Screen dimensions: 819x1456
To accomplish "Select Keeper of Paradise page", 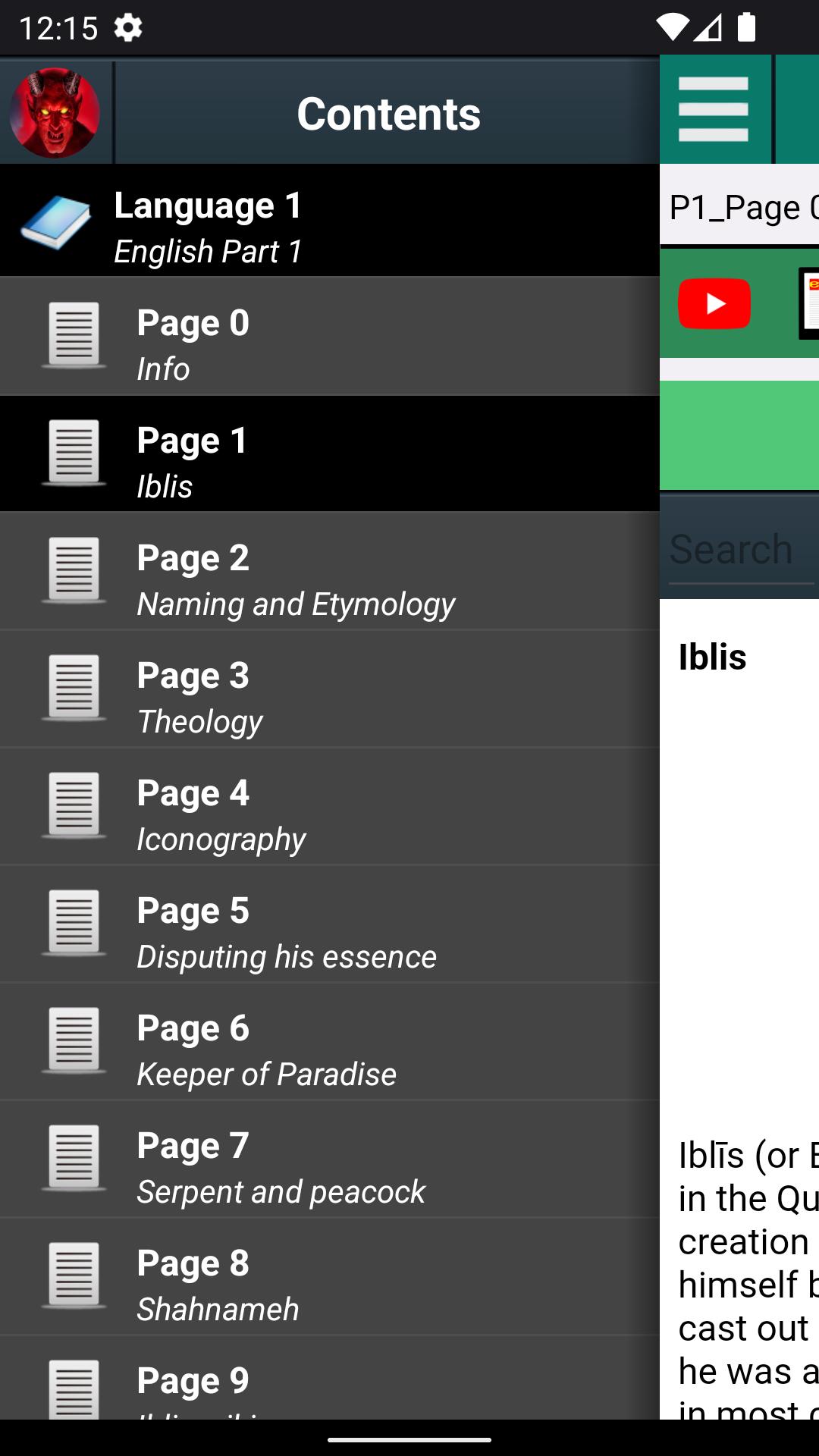I will click(x=329, y=1041).
